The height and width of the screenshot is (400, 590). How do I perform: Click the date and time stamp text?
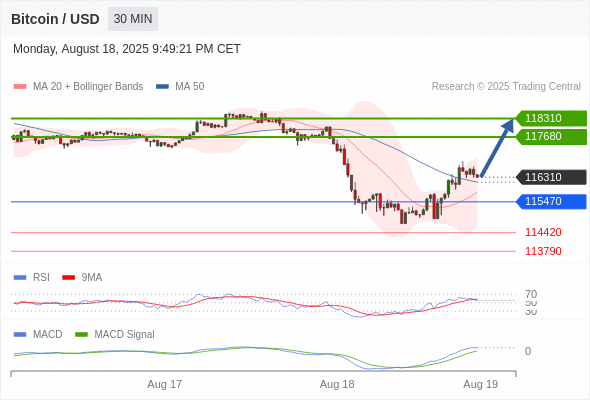click(126, 49)
